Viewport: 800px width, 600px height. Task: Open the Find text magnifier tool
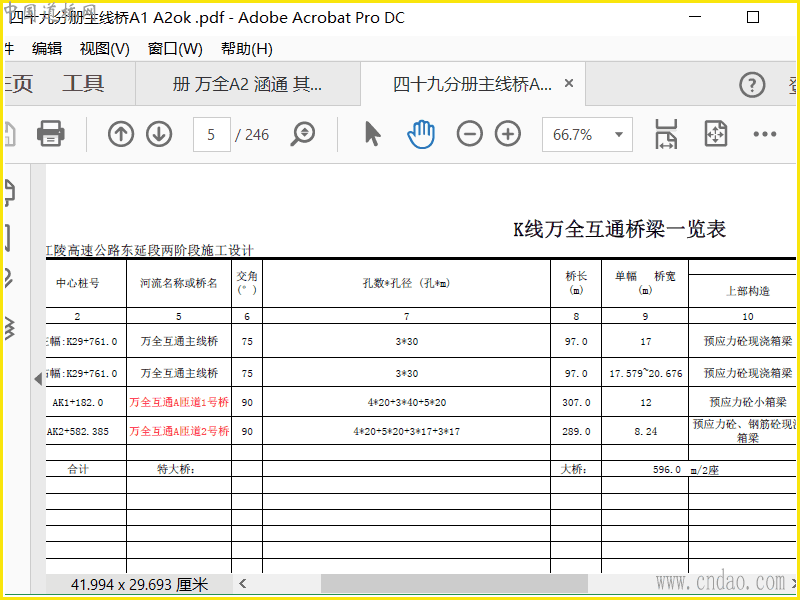pyautogui.click(x=303, y=134)
